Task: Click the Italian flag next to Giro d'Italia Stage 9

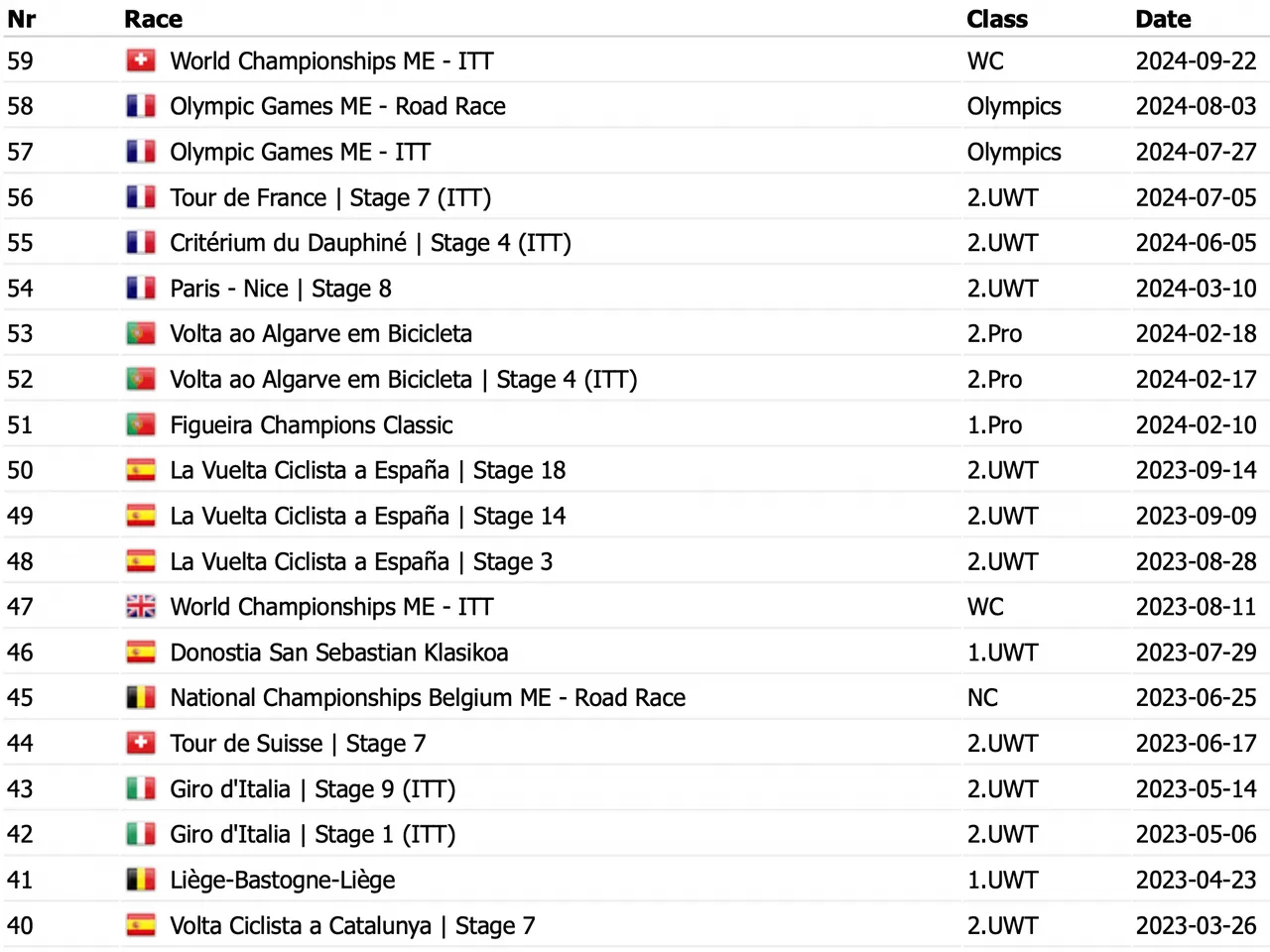Action: point(141,789)
